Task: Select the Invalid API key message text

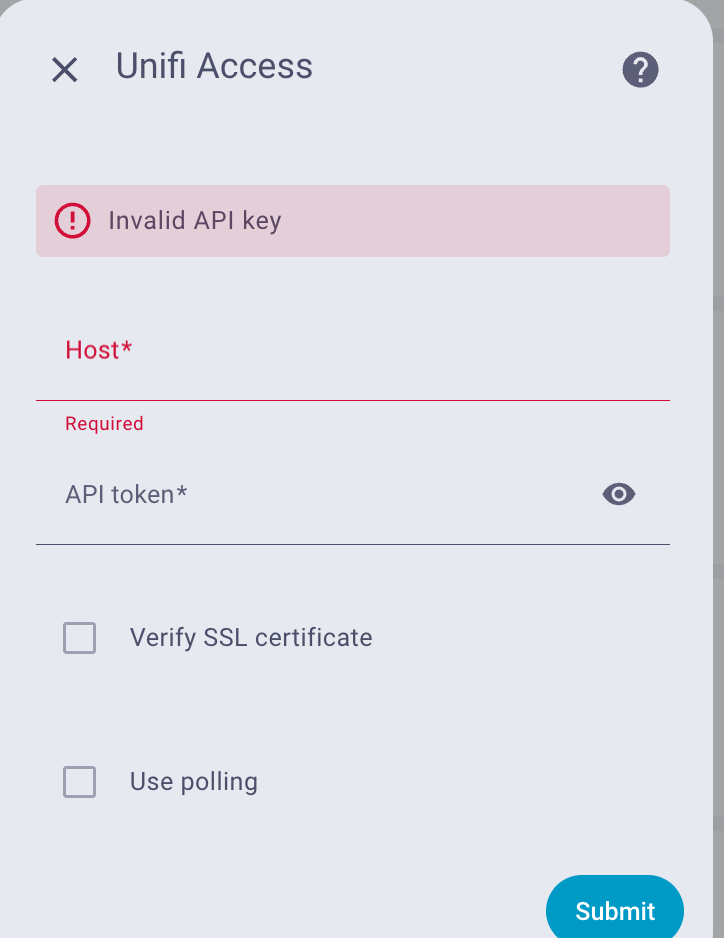Action: click(x=195, y=220)
